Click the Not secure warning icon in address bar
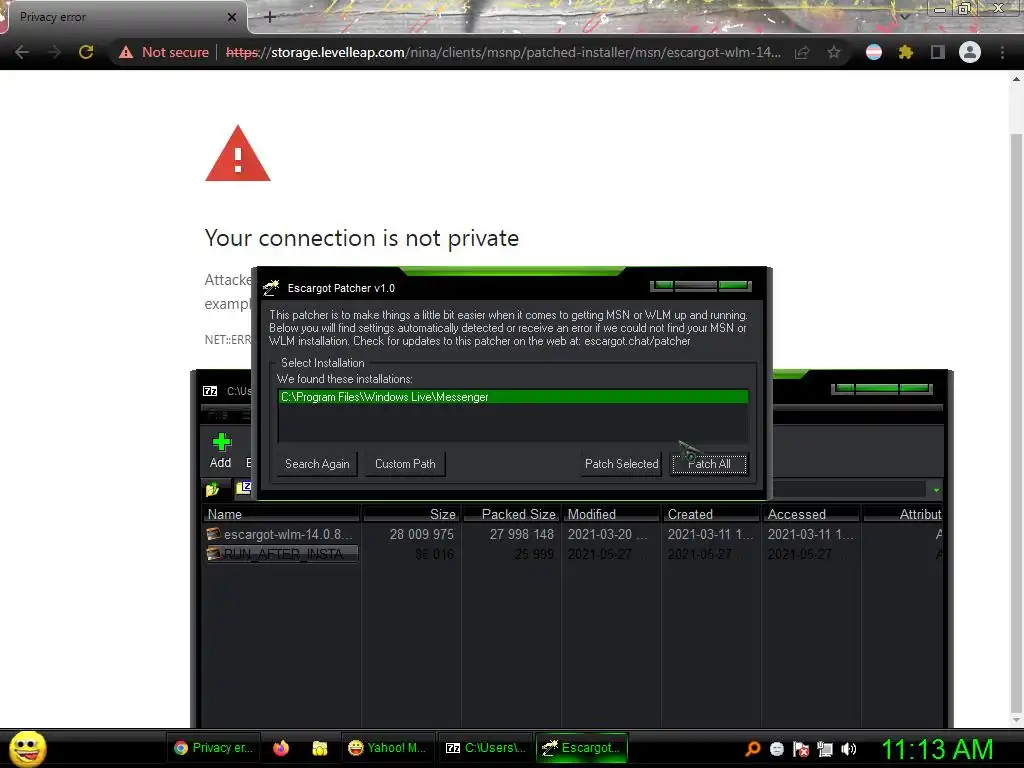Viewport: 1024px width, 768px height. 126,52
